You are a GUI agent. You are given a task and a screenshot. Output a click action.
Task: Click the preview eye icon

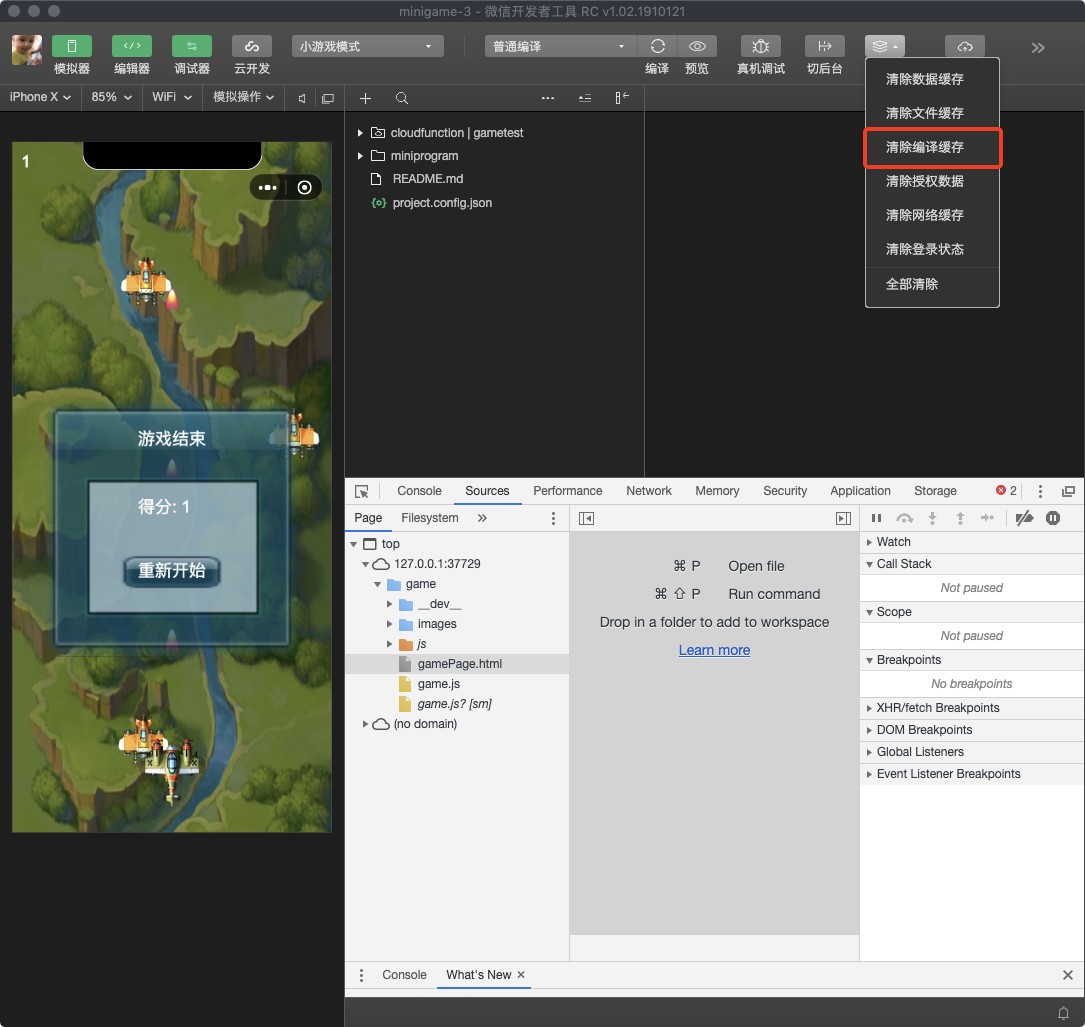(x=697, y=46)
